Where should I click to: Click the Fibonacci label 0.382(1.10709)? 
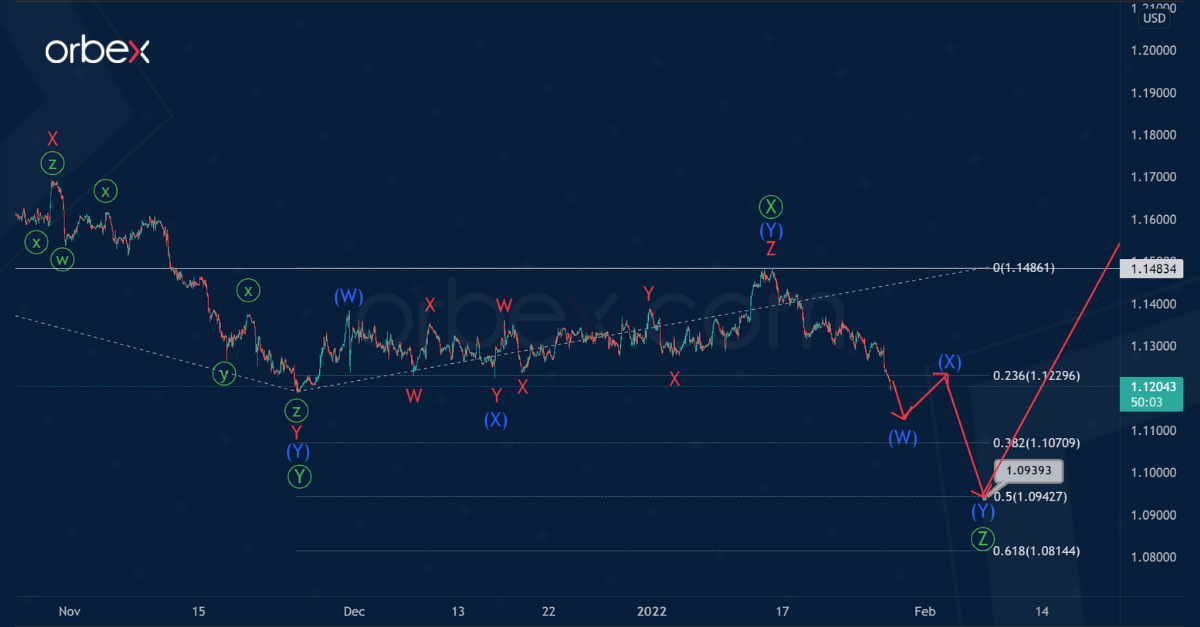(1034, 442)
